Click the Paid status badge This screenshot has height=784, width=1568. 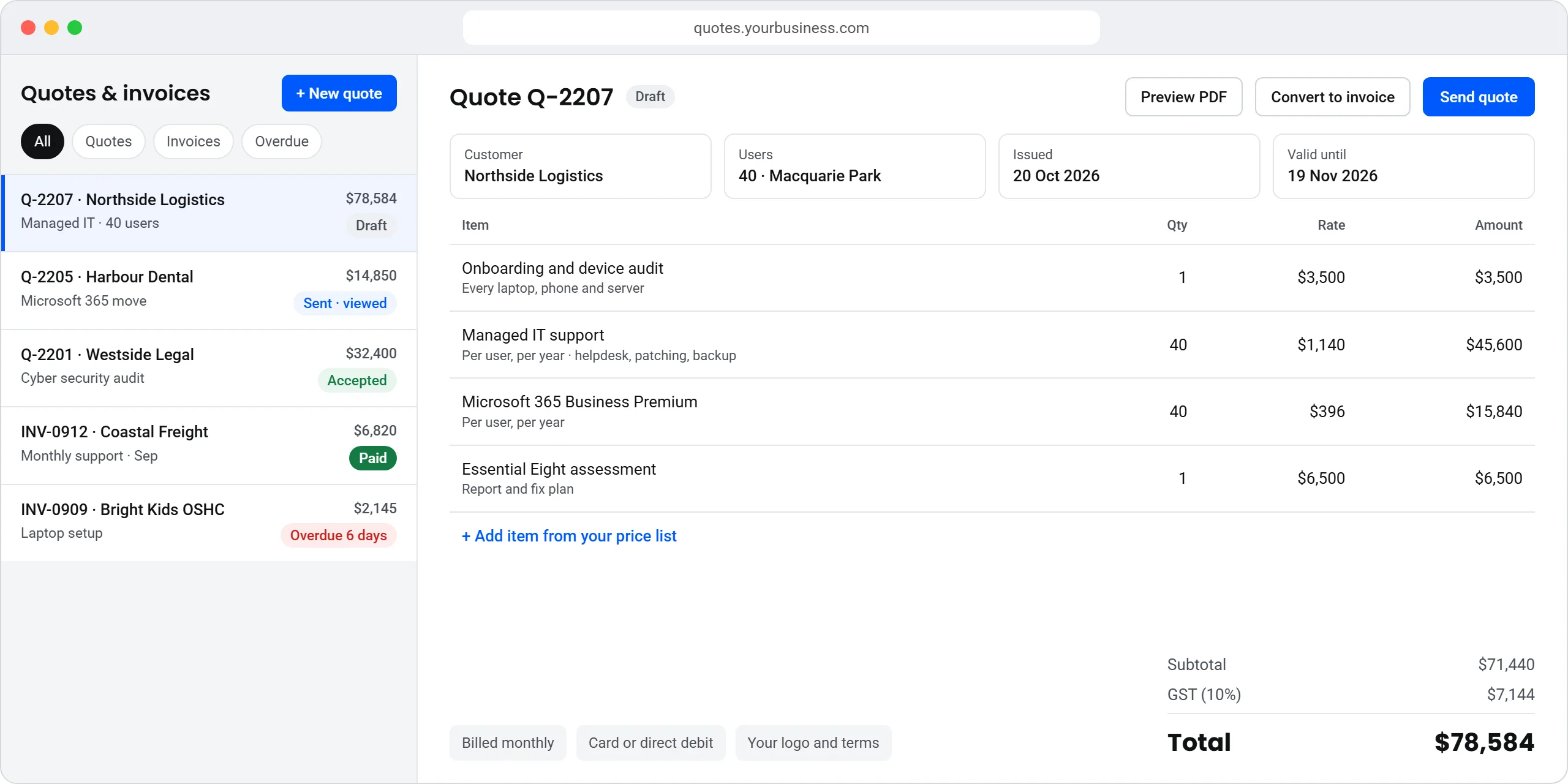pos(372,458)
